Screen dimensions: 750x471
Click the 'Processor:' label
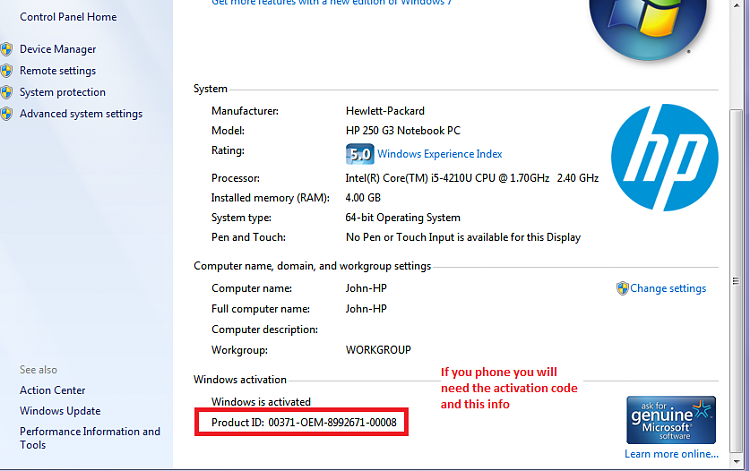click(x=235, y=178)
